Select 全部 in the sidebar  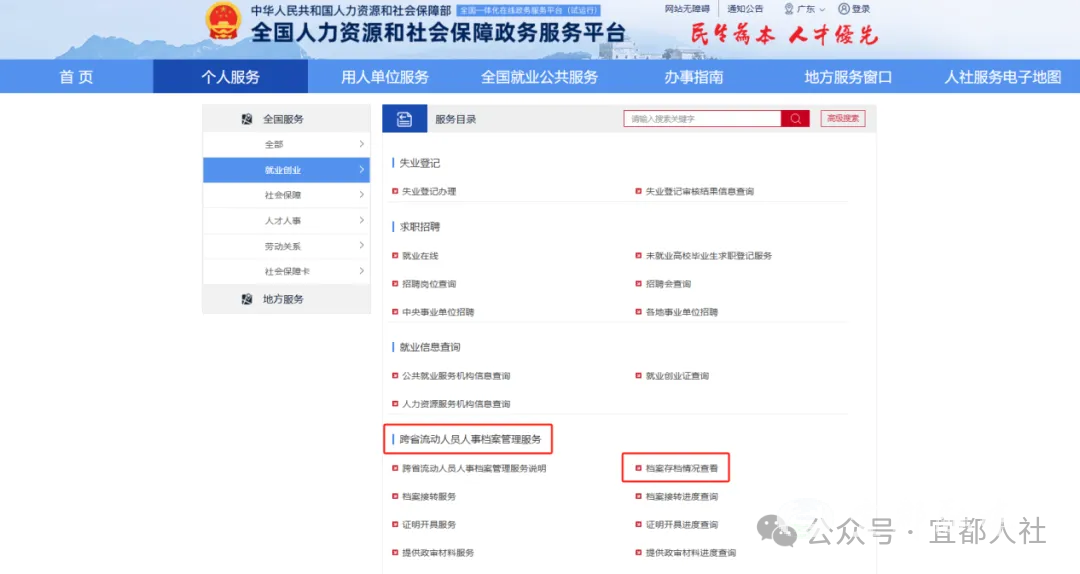coord(287,144)
